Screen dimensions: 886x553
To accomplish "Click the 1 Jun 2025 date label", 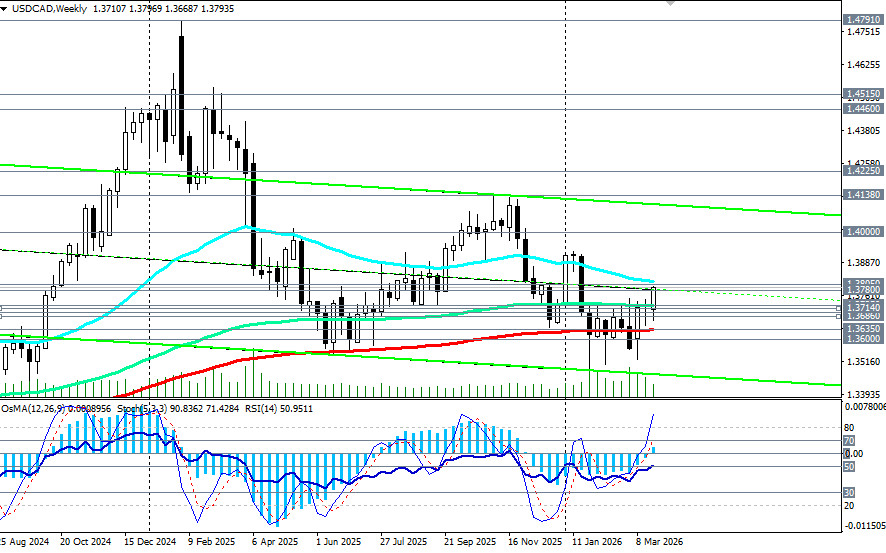I will [x=338, y=542].
